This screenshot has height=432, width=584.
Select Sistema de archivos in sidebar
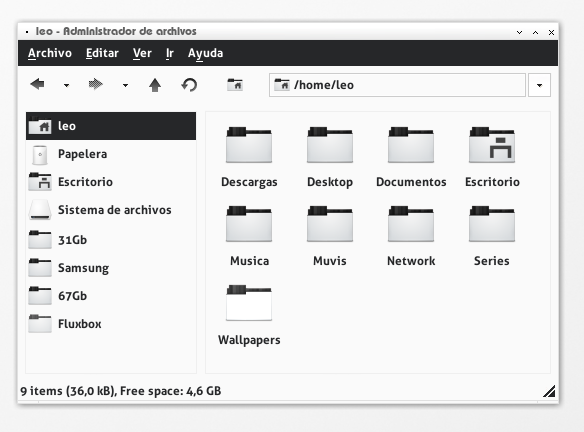coord(111,210)
